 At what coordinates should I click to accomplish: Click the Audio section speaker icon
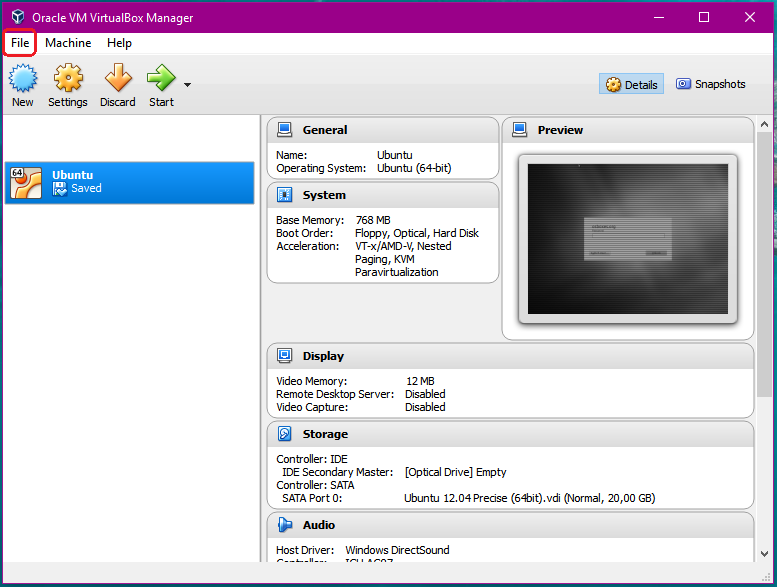point(284,525)
